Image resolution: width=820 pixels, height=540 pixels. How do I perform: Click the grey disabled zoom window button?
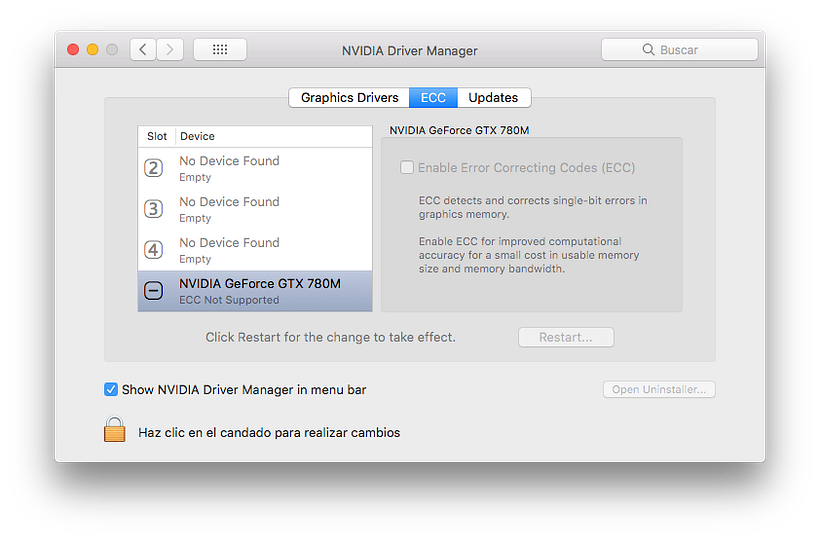pyautogui.click(x=112, y=50)
